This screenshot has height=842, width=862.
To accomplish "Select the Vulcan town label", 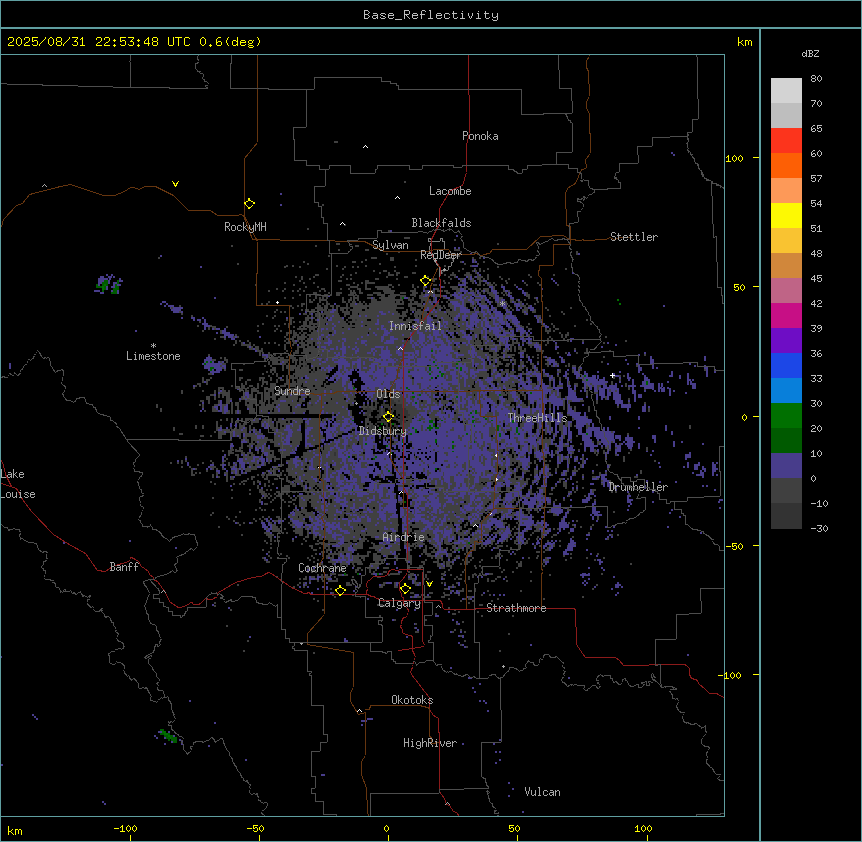I will (542, 792).
